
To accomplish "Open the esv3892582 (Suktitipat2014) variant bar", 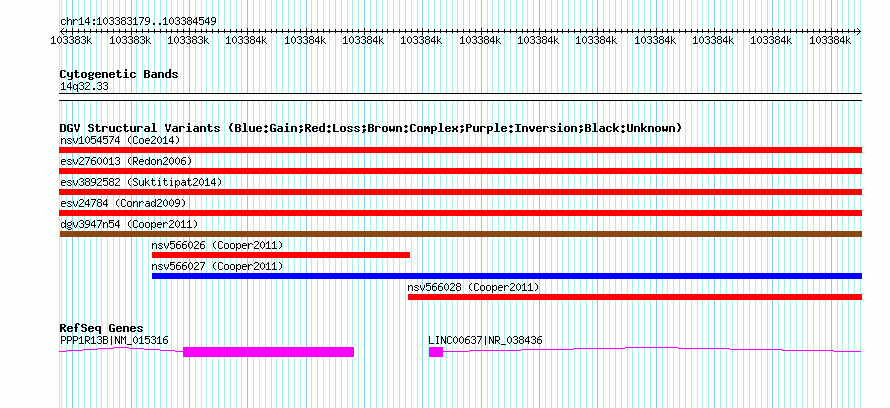I will (x=460, y=192).
